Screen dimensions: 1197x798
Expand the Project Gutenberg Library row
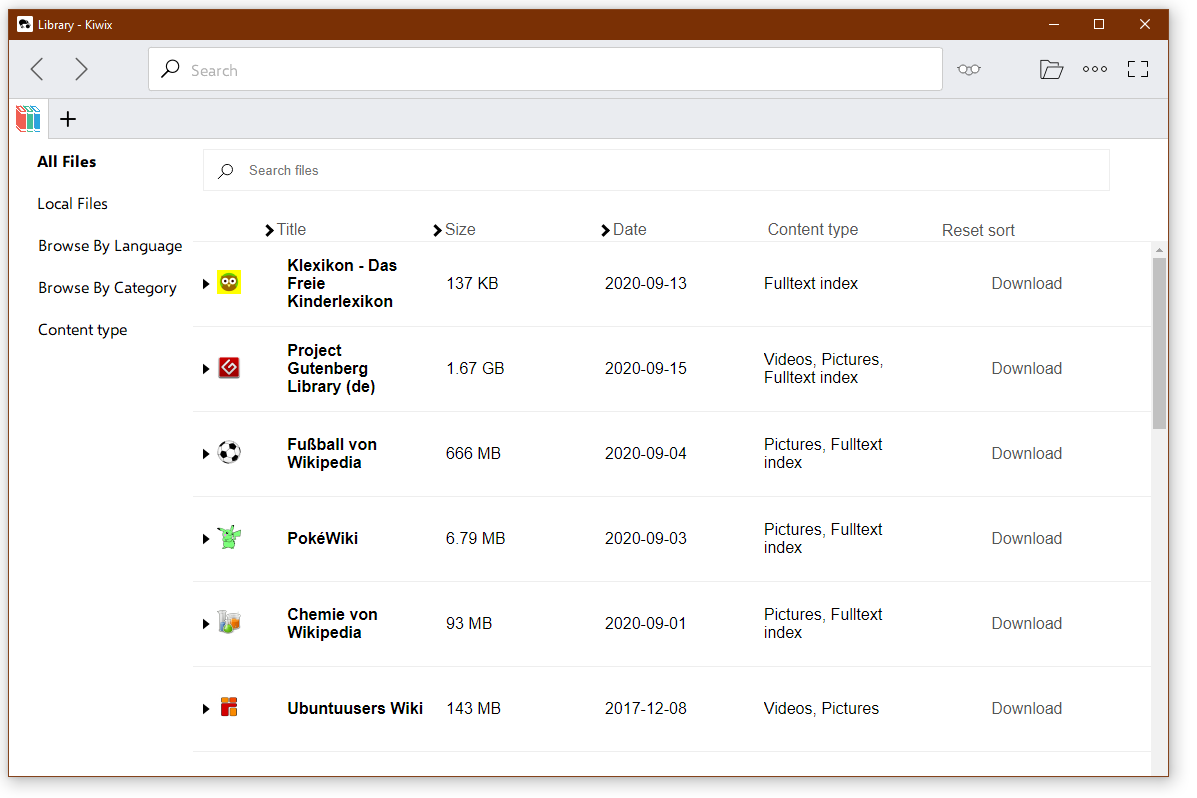[x=206, y=369]
